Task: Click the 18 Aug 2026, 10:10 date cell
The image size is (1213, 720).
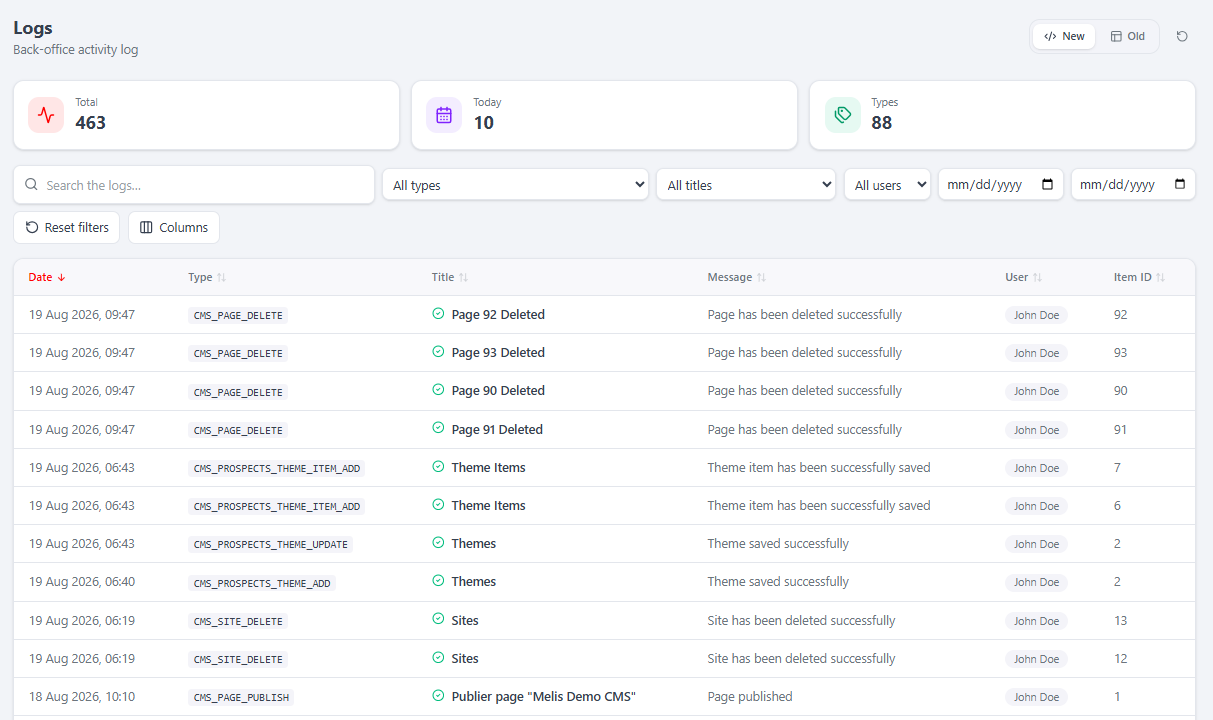Action: pos(82,696)
